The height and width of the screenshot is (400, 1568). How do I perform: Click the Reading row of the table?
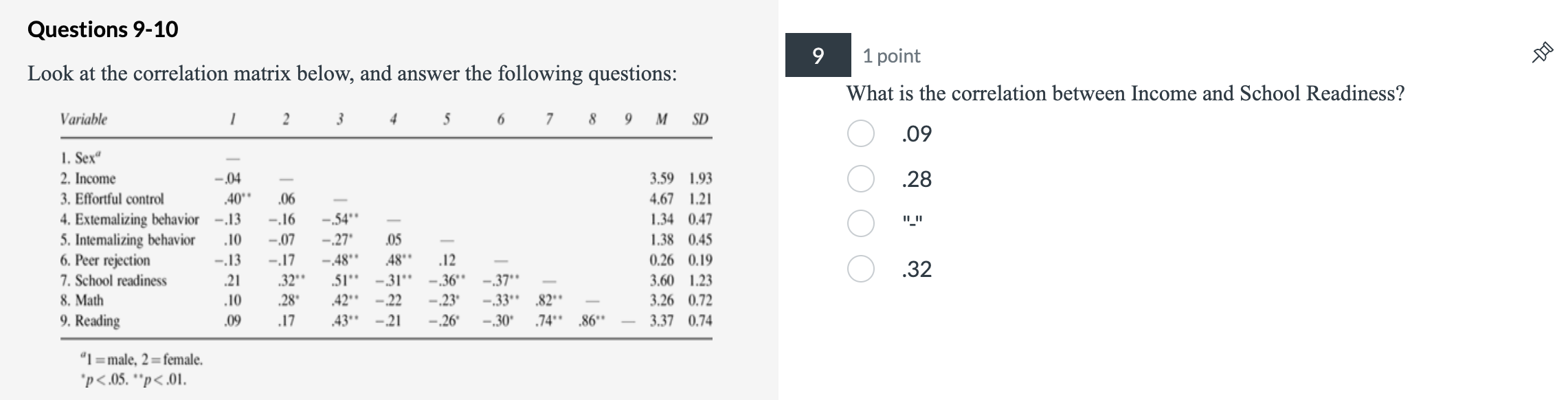(90, 319)
